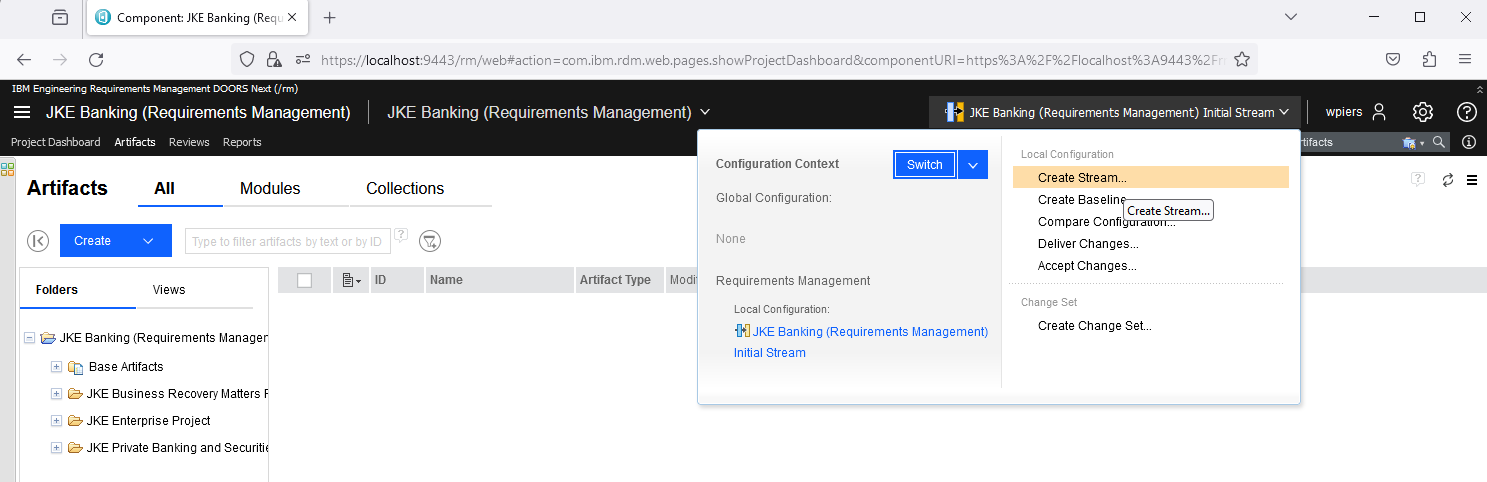Expand JKE Business Recovery Matters folder
The height and width of the screenshot is (482, 1487).
57,394
